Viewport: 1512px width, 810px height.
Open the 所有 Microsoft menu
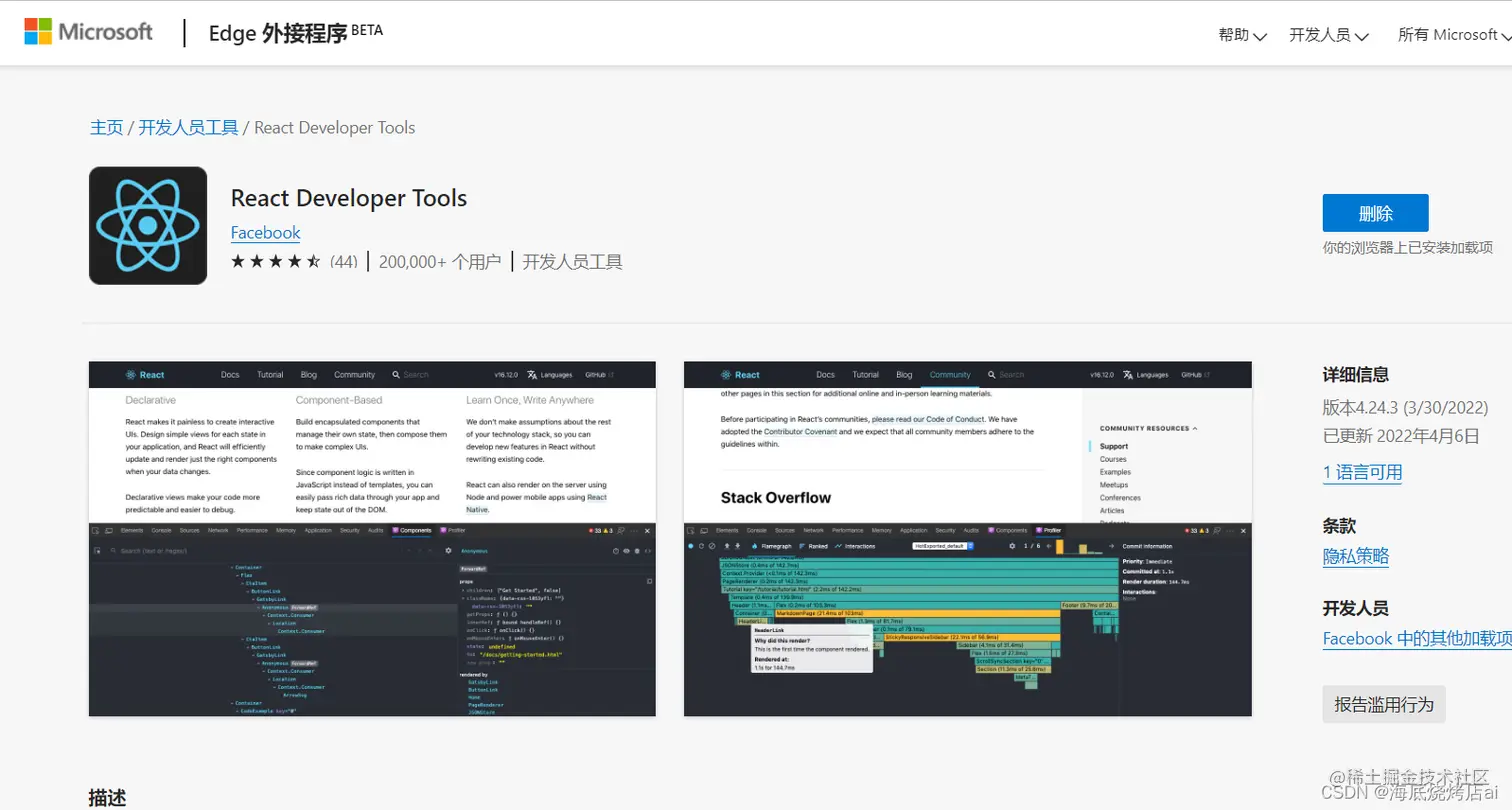1454,35
